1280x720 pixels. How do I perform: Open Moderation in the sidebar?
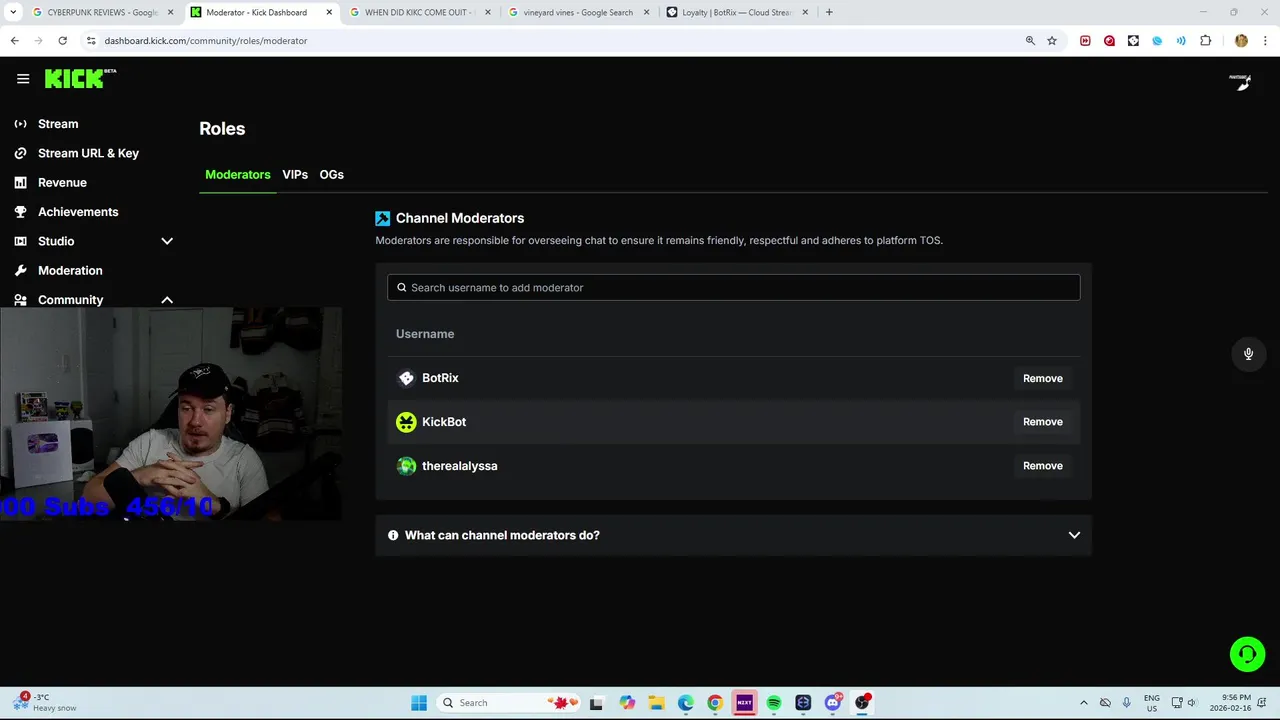tap(70, 270)
